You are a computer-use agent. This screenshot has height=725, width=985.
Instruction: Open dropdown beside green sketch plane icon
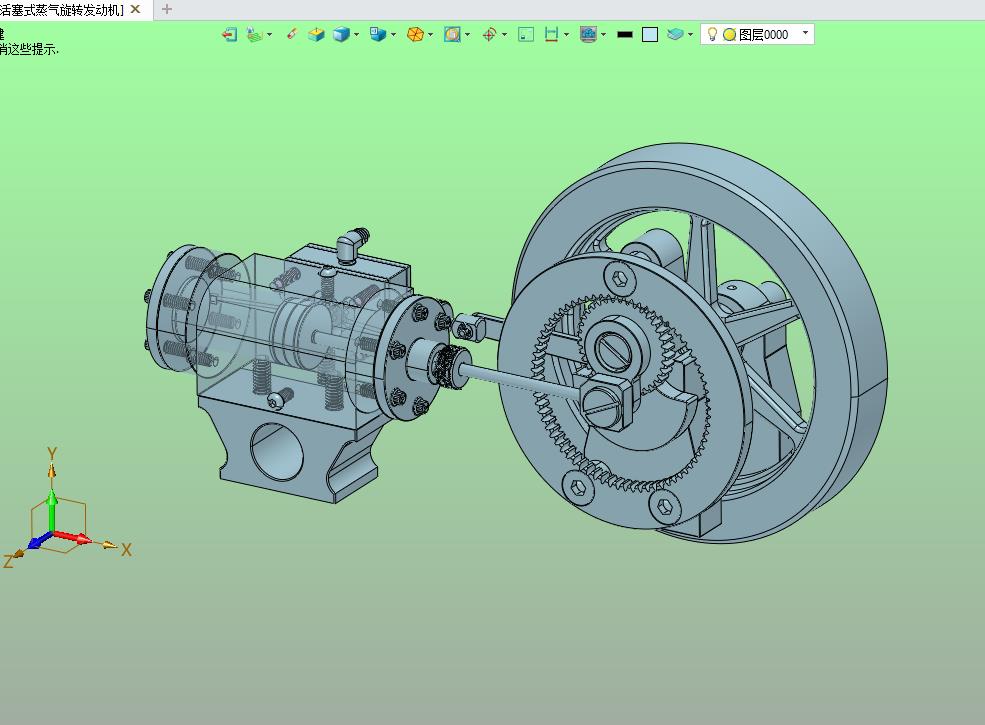click(269, 35)
